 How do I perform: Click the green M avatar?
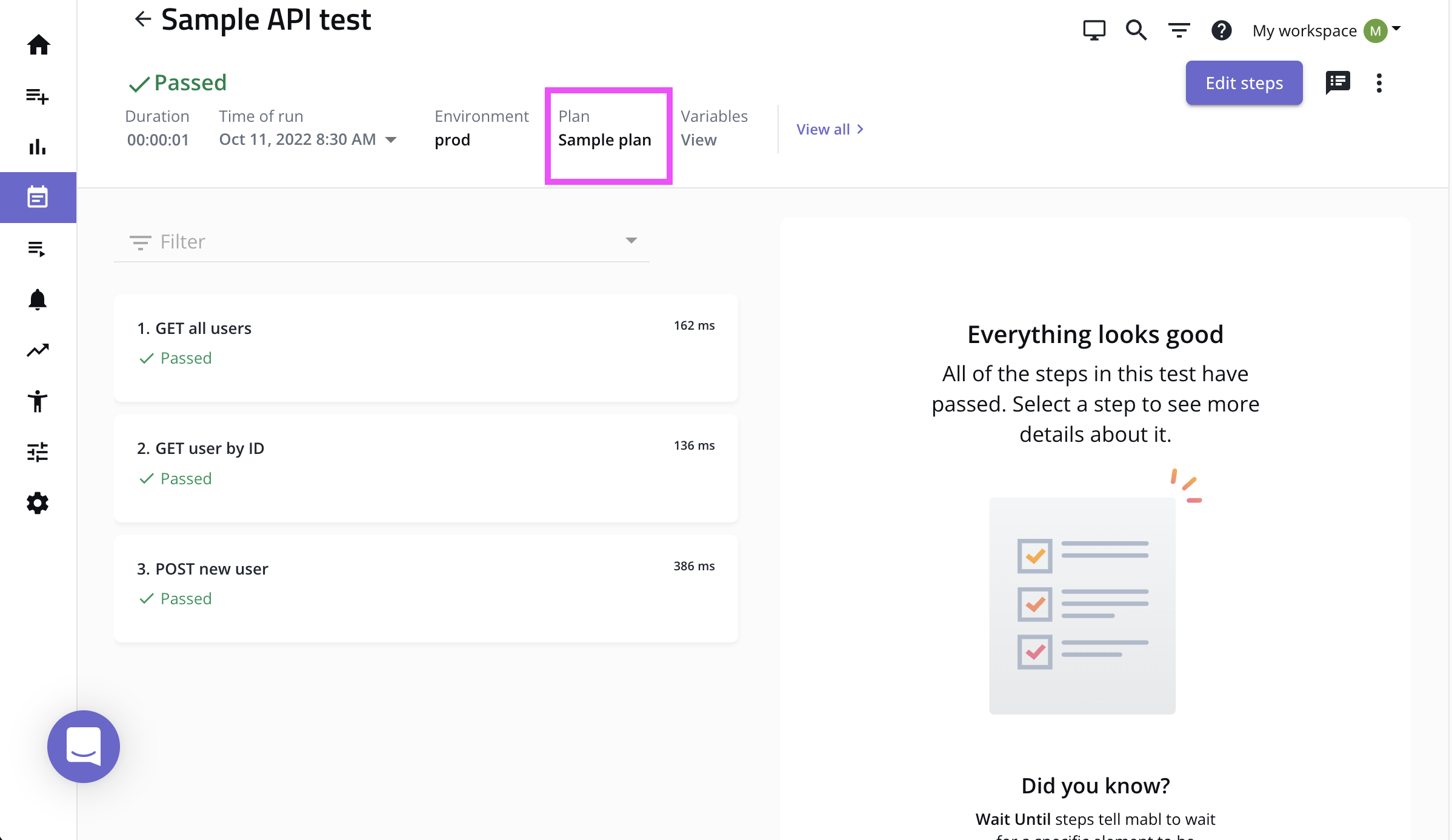pyautogui.click(x=1375, y=30)
